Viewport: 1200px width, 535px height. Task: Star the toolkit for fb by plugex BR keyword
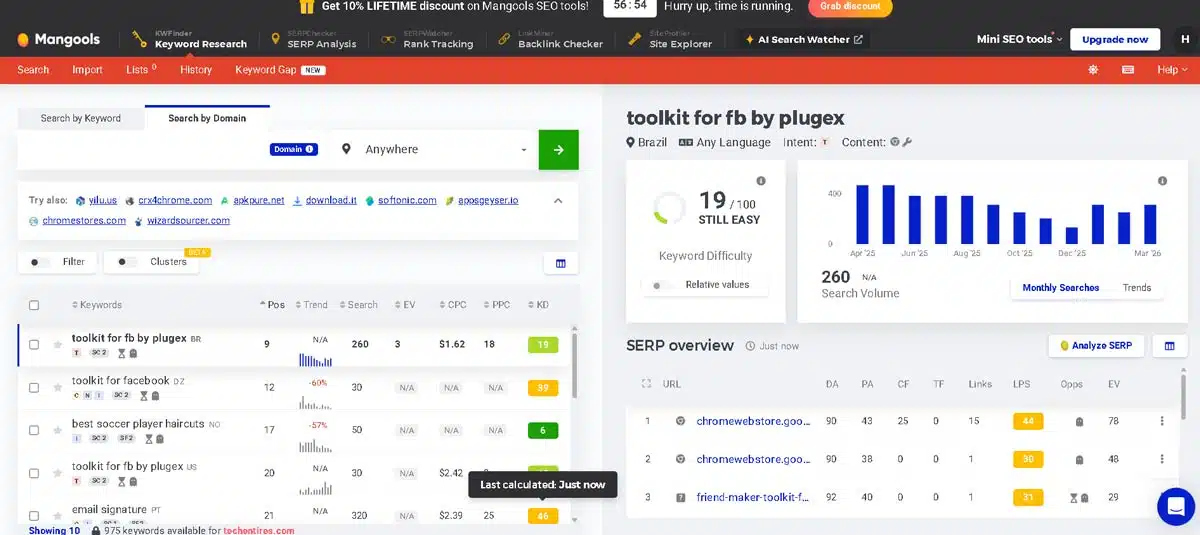point(59,343)
